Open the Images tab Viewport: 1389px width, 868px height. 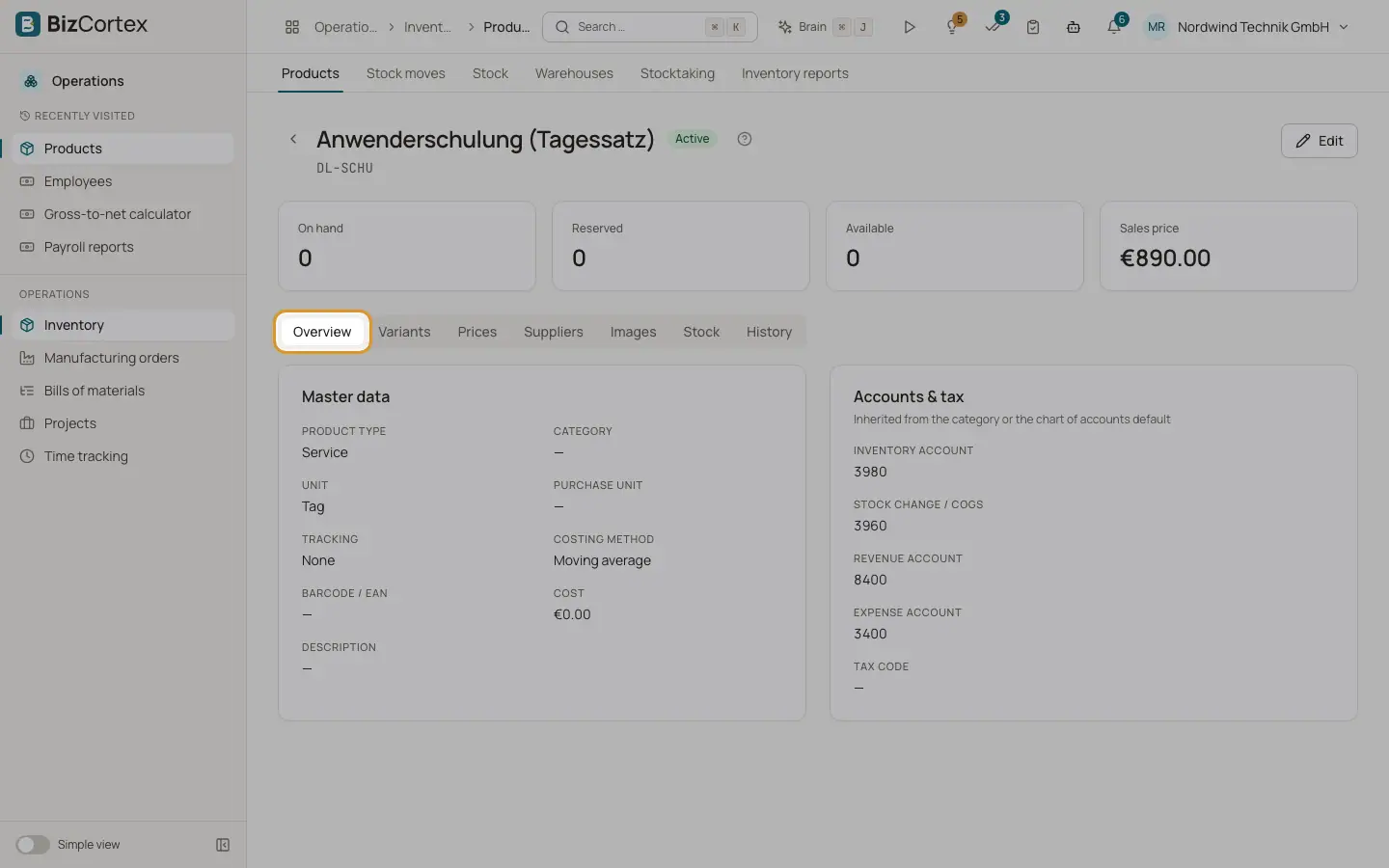tap(633, 332)
